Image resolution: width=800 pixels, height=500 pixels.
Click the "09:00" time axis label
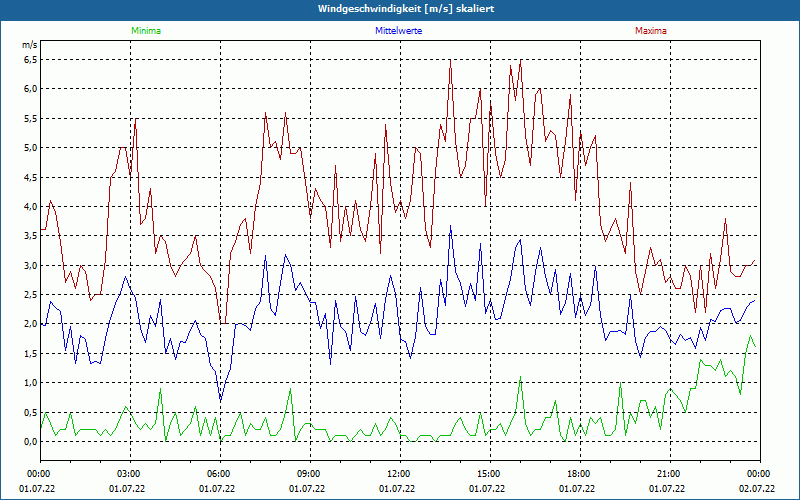click(x=310, y=474)
